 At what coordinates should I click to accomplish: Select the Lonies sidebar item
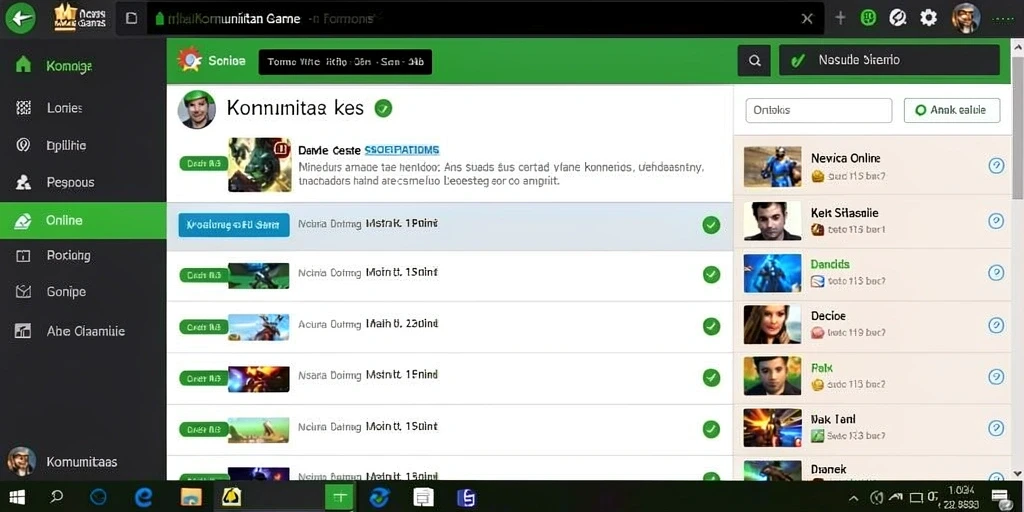[83, 108]
